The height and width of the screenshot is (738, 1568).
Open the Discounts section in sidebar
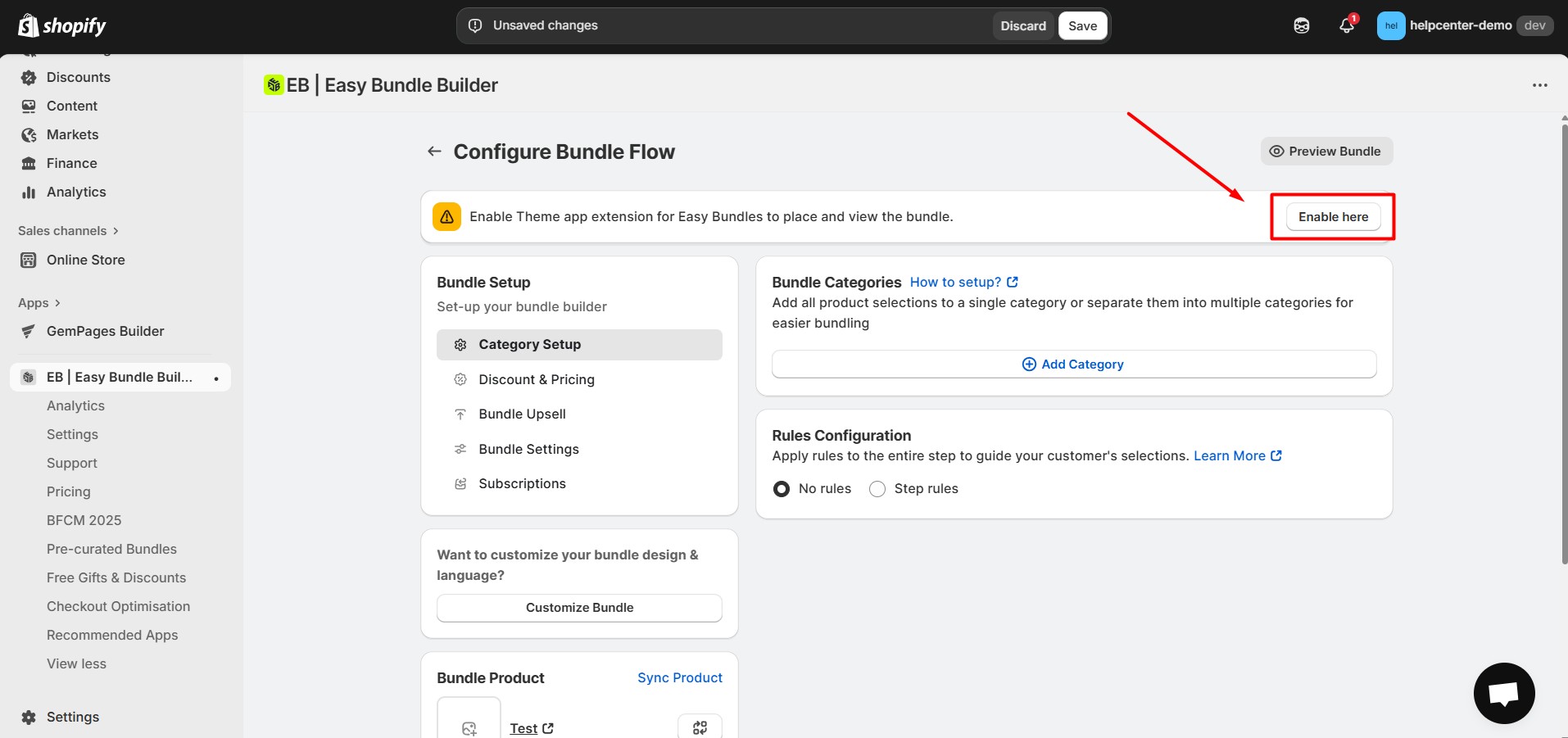coord(78,77)
